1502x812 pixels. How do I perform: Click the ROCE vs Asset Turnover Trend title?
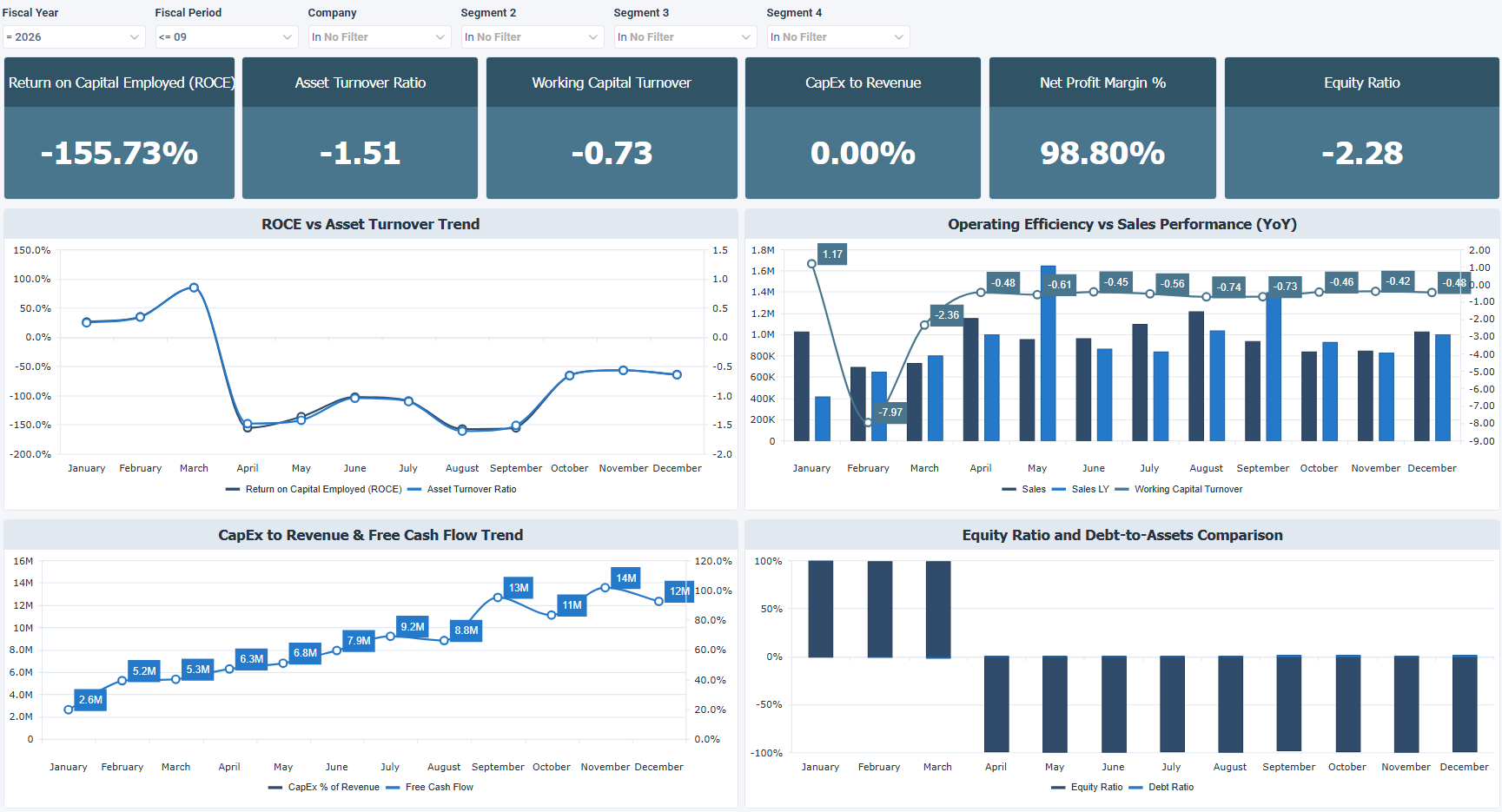tap(371, 224)
